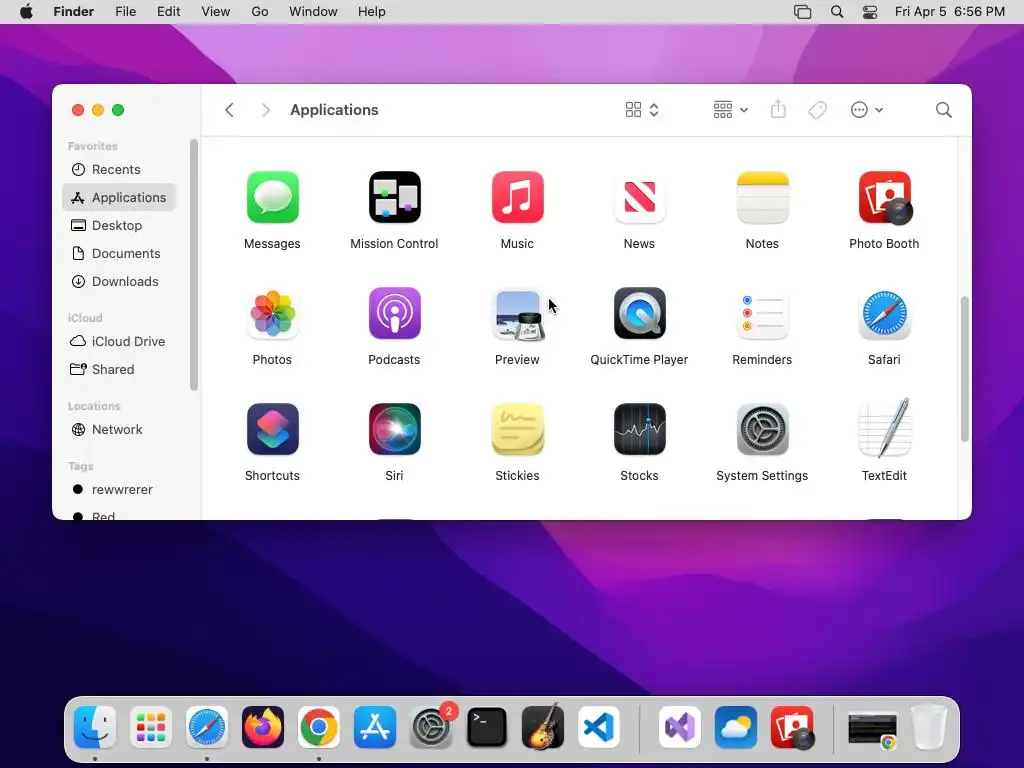
Task: Click the sidebar vertical scrollbar
Action: [194, 264]
